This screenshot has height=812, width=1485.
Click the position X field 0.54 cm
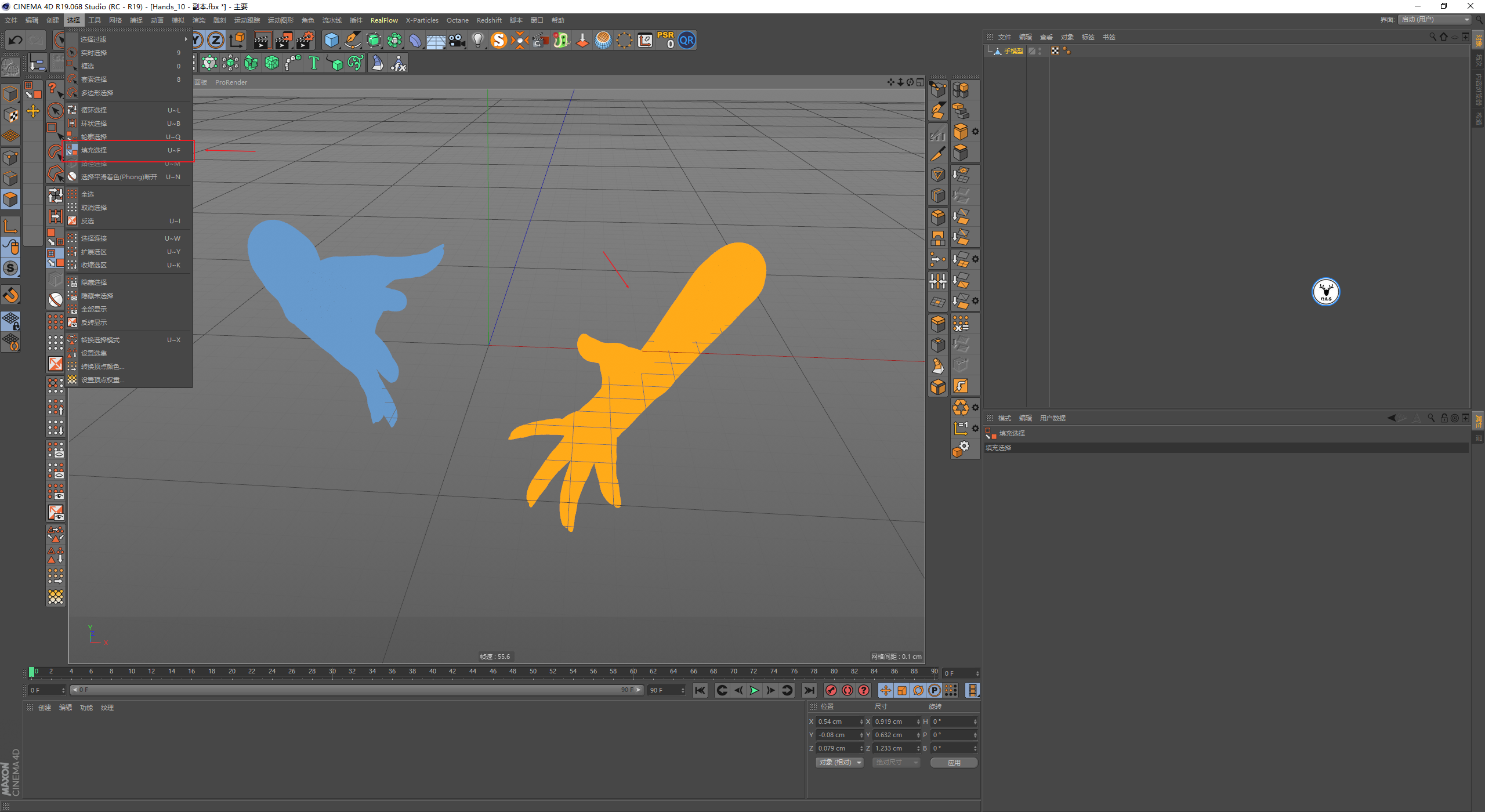[x=837, y=722]
